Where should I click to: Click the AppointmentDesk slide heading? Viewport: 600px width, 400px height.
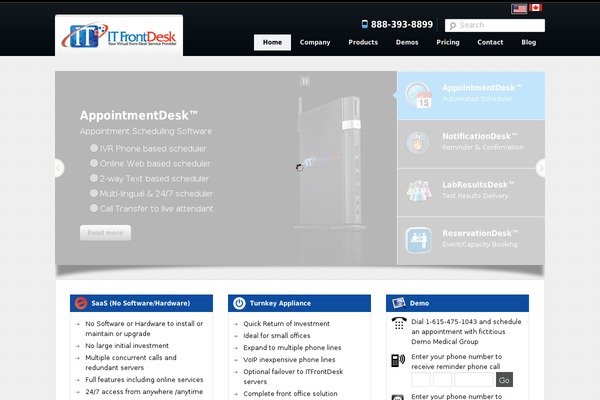click(x=139, y=115)
